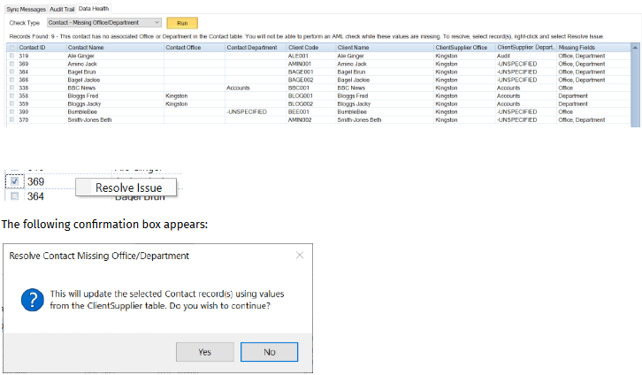Select the BBC News contact row
Viewport: 642px width, 375px height.
point(319,88)
